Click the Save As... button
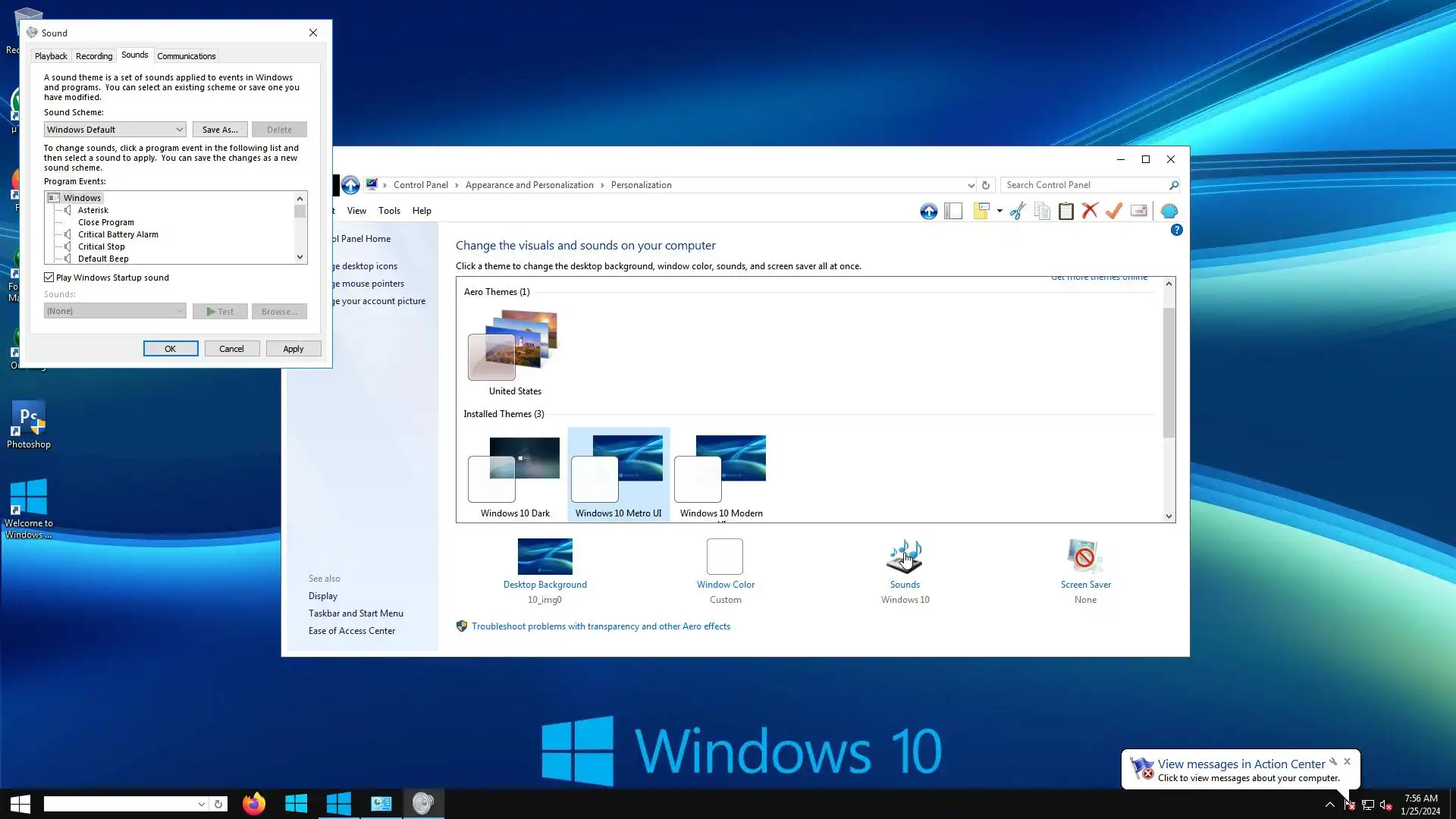Screen dimensions: 1456x819 pyautogui.click(x=220, y=130)
